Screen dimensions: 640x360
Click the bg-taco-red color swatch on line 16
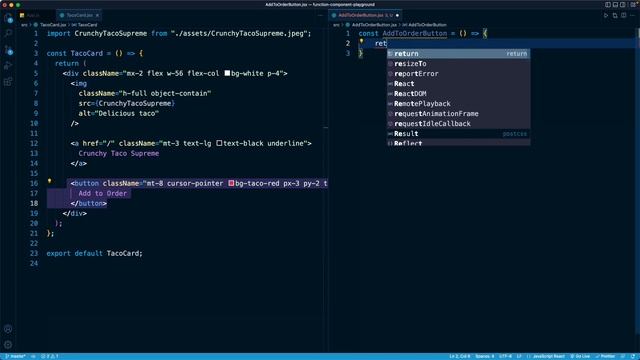pos(231,183)
